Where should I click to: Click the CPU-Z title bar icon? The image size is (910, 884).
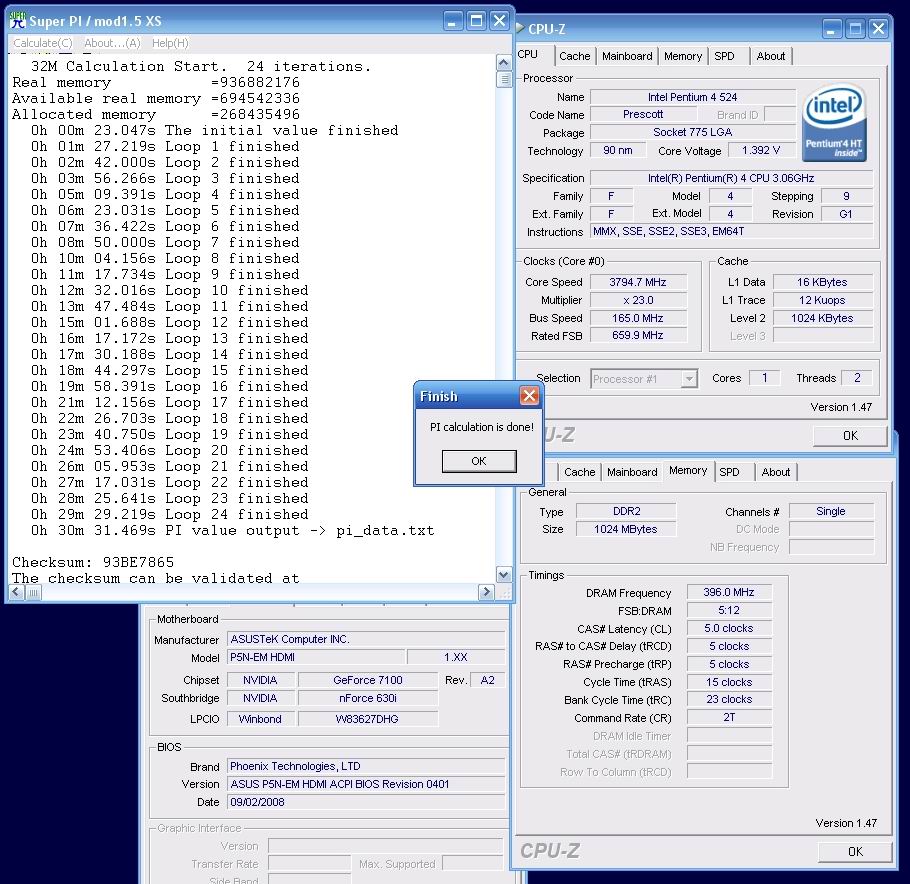coord(520,28)
